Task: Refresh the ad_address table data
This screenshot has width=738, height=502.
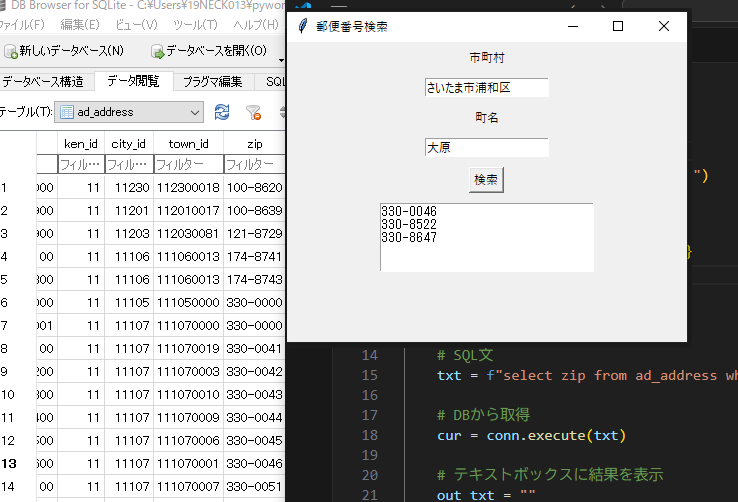Action: pos(222,112)
